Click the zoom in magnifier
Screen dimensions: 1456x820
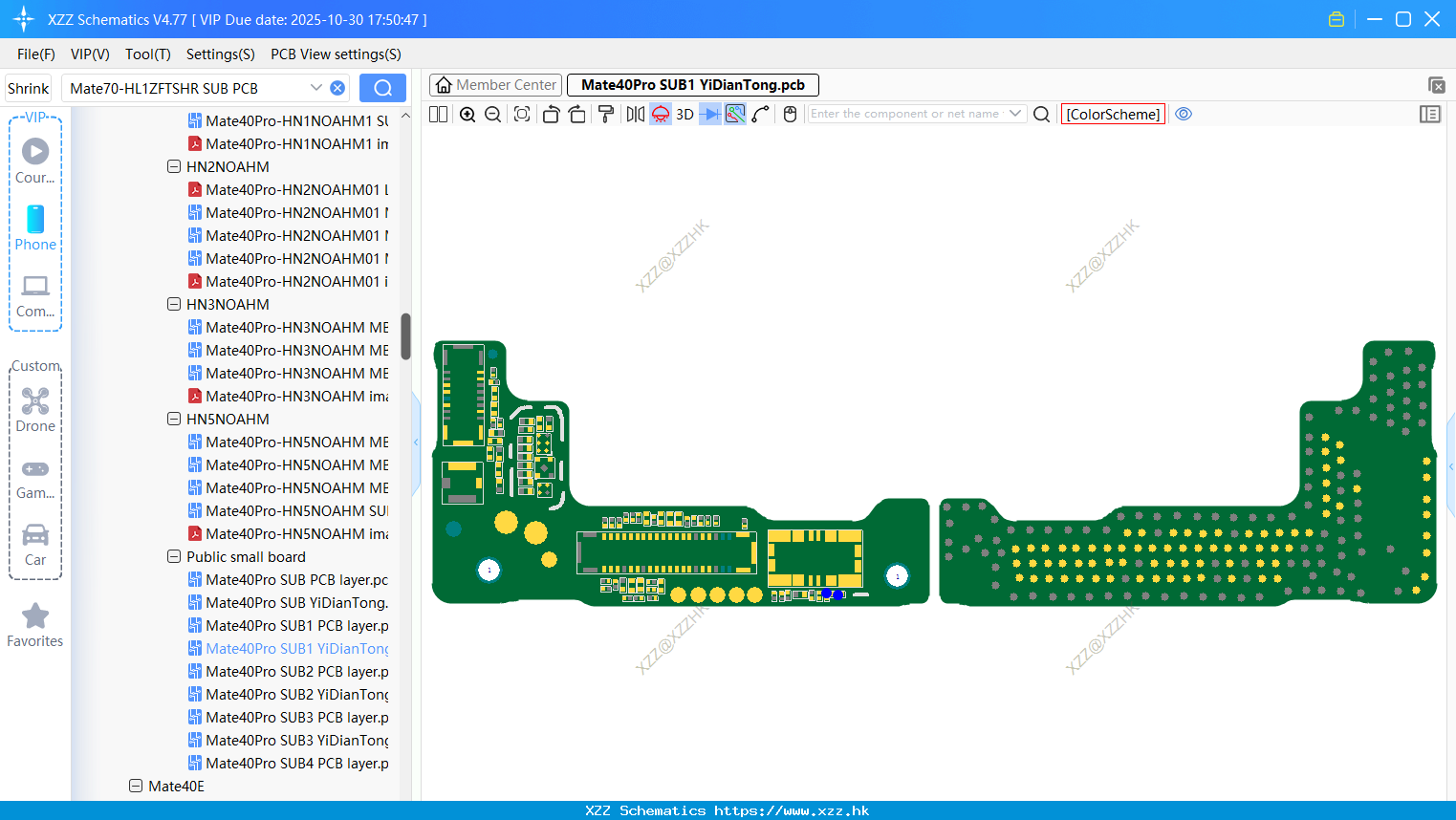[467, 114]
